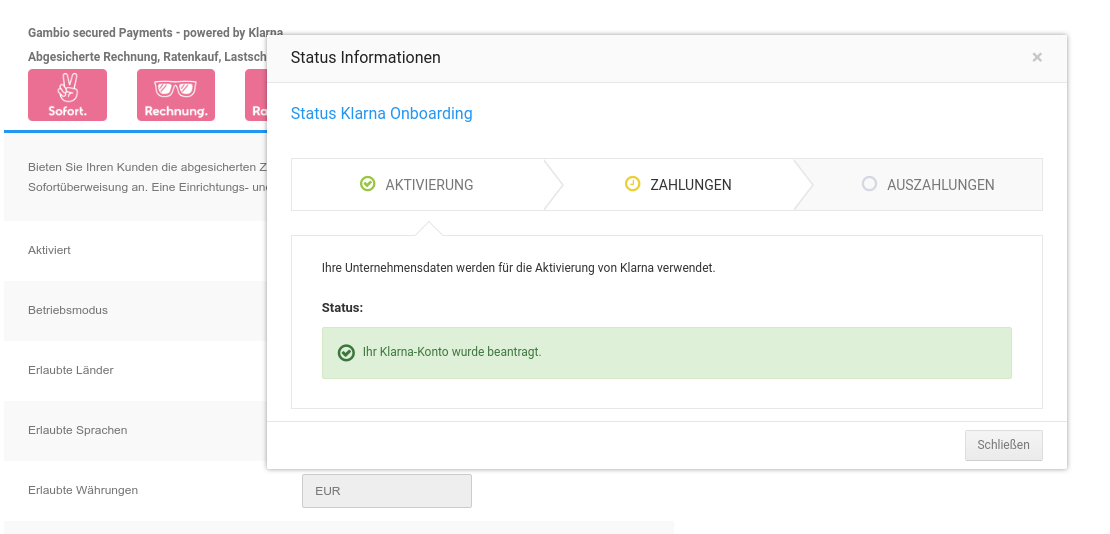Click the 'Betriebsmodus' setting label

pyautogui.click(x=68, y=310)
